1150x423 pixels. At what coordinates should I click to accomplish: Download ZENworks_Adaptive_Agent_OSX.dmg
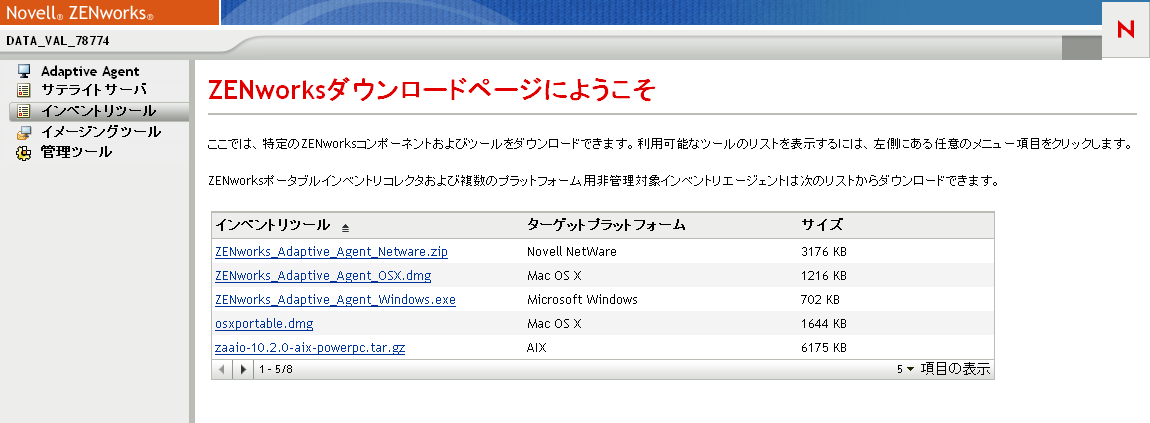pyautogui.click(x=323, y=276)
